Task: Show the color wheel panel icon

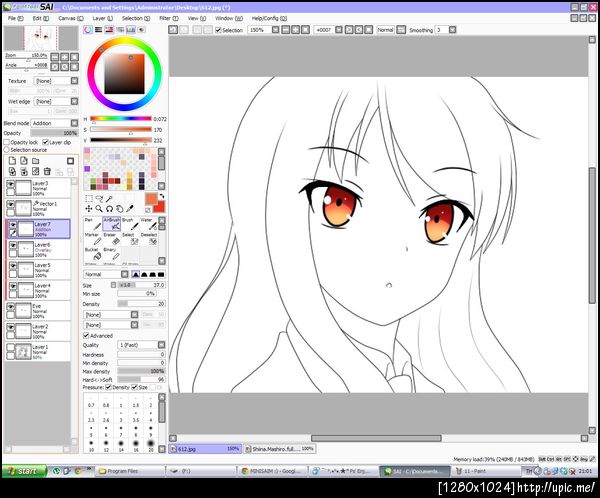Action: [x=88, y=29]
